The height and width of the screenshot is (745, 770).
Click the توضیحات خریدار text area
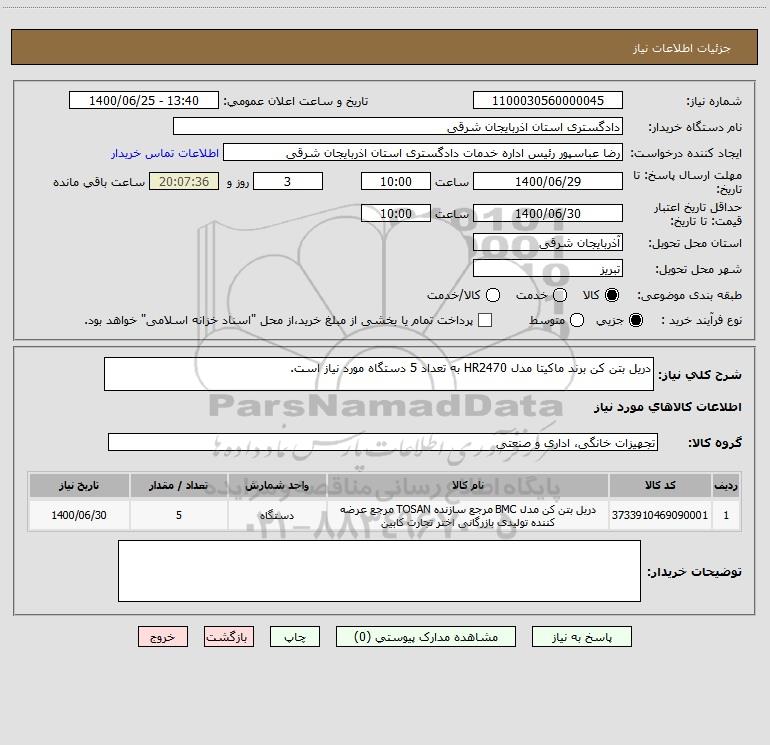click(379, 571)
